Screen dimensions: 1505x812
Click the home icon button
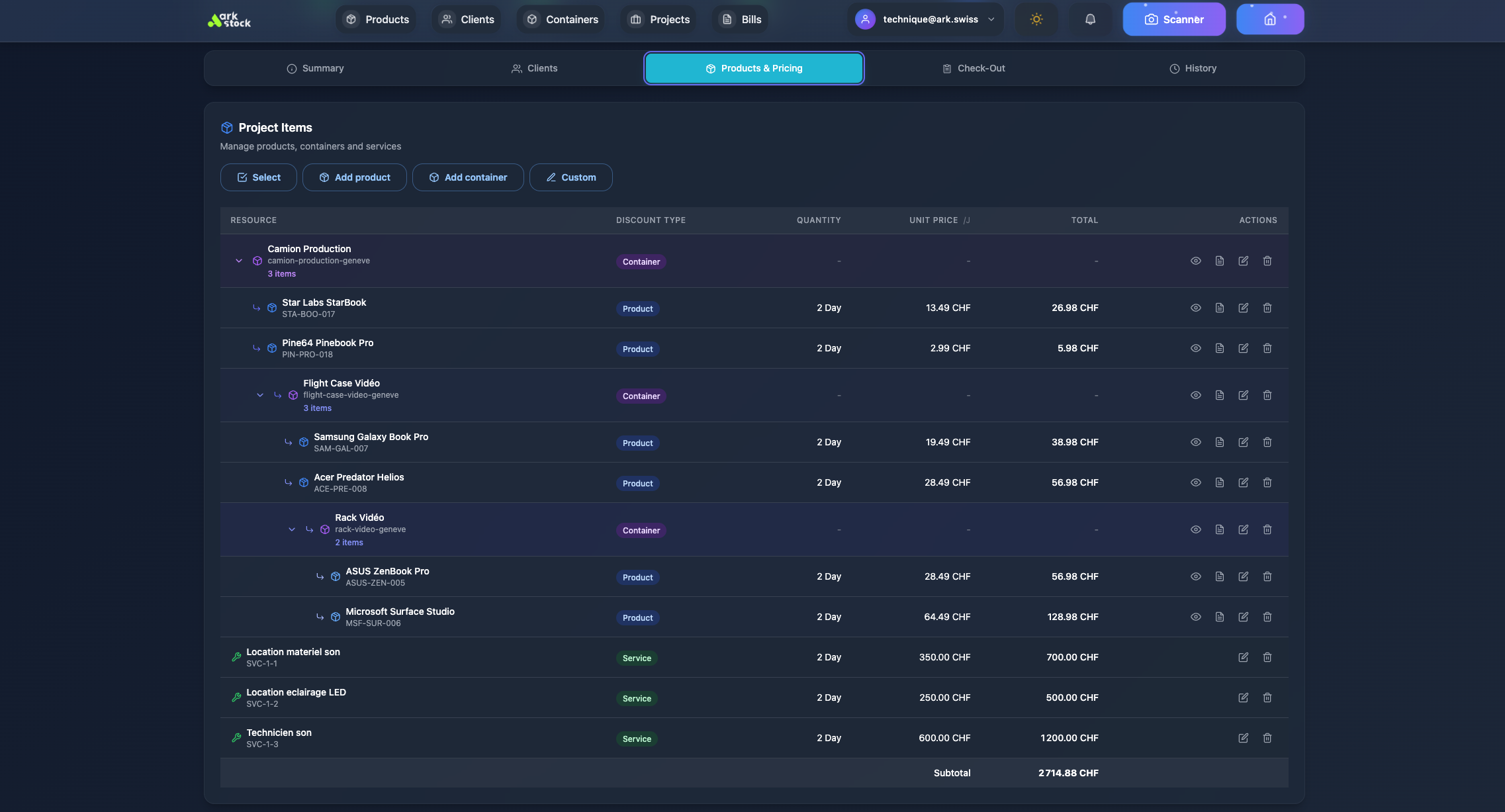click(x=1269, y=19)
